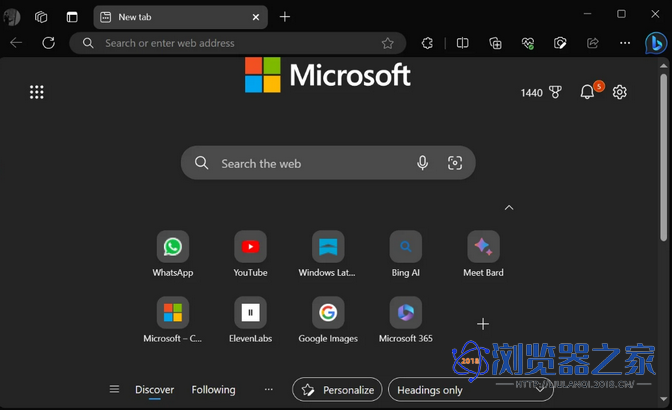Click the magnifier icon in the web search box
This screenshot has width=672, height=410.
pyautogui.click(x=201, y=163)
